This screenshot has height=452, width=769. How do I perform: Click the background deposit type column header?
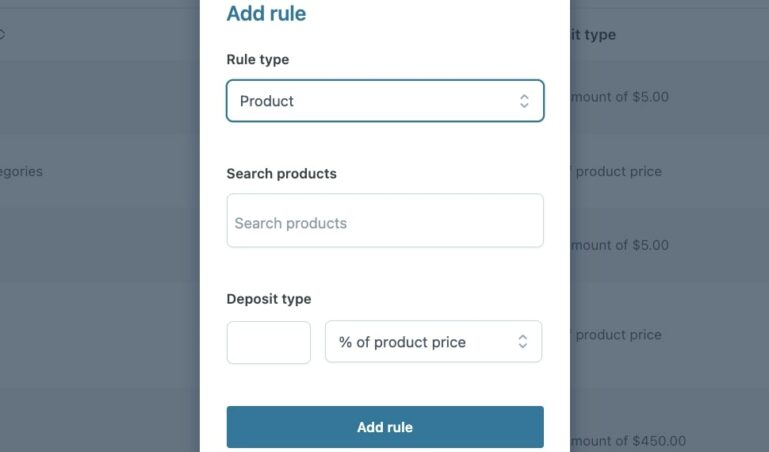pos(593,35)
